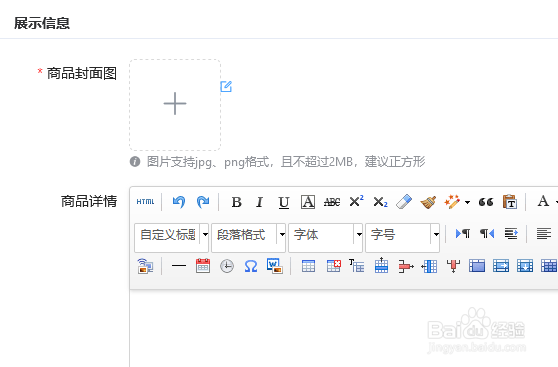The height and width of the screenshot is (367, 558).
Task: Delete table row icon
Action: (x=406, y=266)
